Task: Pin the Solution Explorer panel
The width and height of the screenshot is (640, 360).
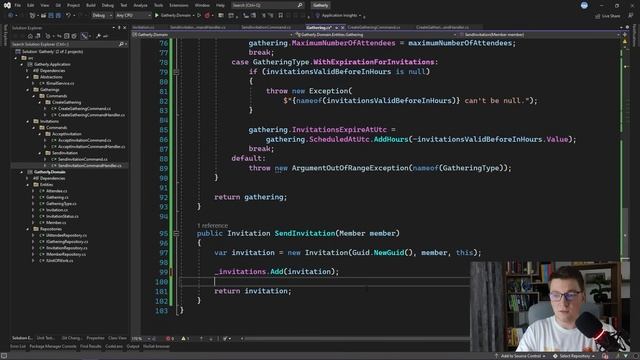Action: pos(119,28)
